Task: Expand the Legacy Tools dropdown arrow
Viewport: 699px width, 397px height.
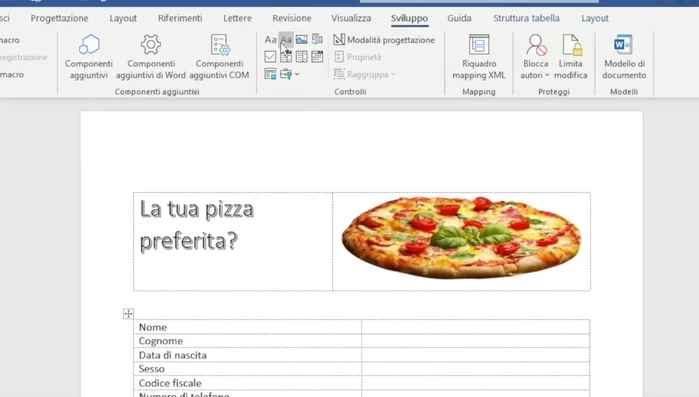Action: 297,74
